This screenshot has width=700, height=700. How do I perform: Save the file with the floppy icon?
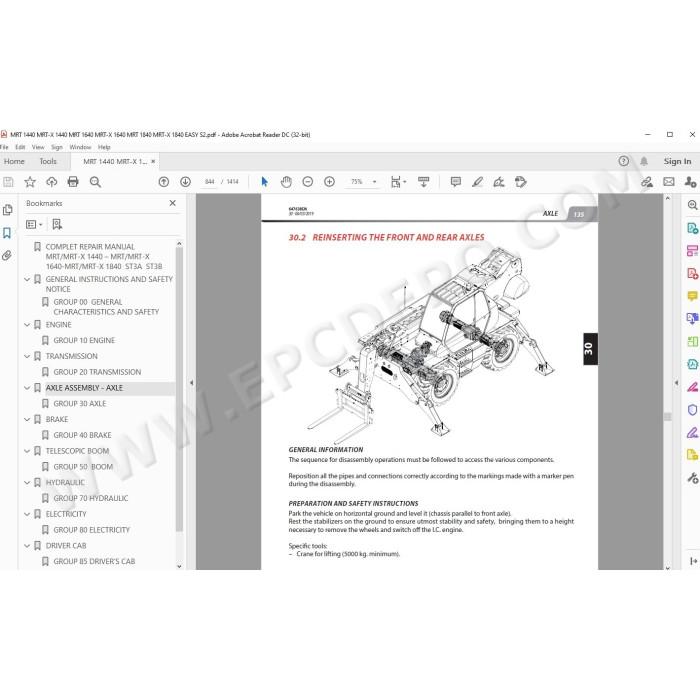point(8,182)
